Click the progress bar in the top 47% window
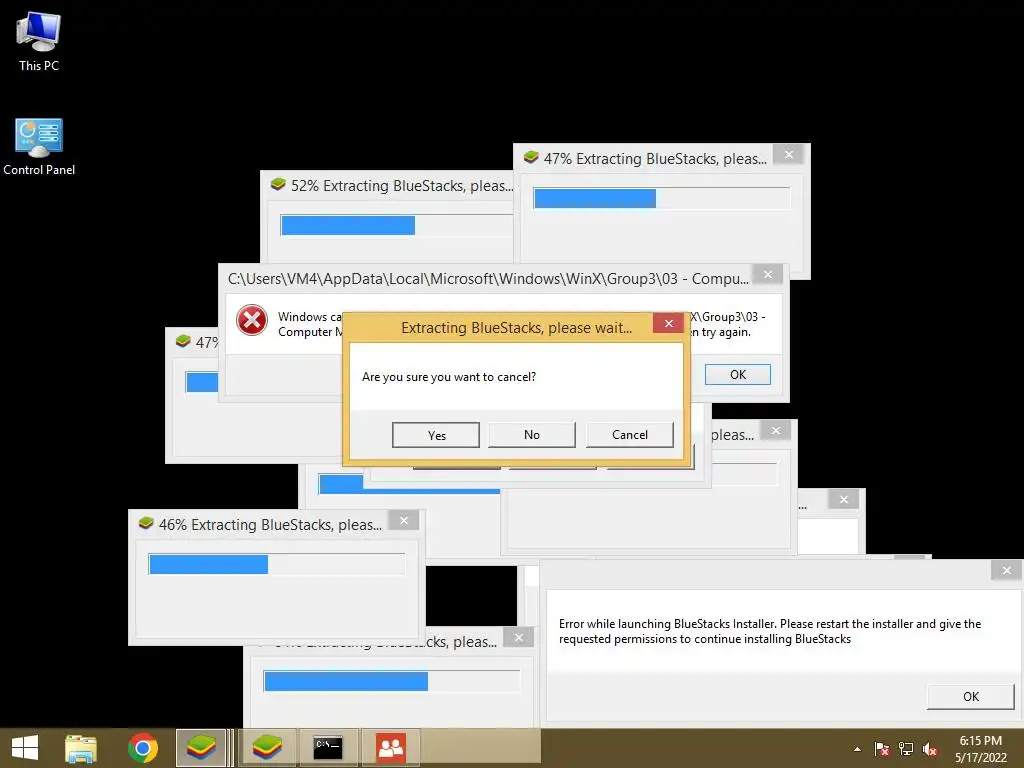The width and height of the screenshot is (1024, 768). [x=662, y=199]
